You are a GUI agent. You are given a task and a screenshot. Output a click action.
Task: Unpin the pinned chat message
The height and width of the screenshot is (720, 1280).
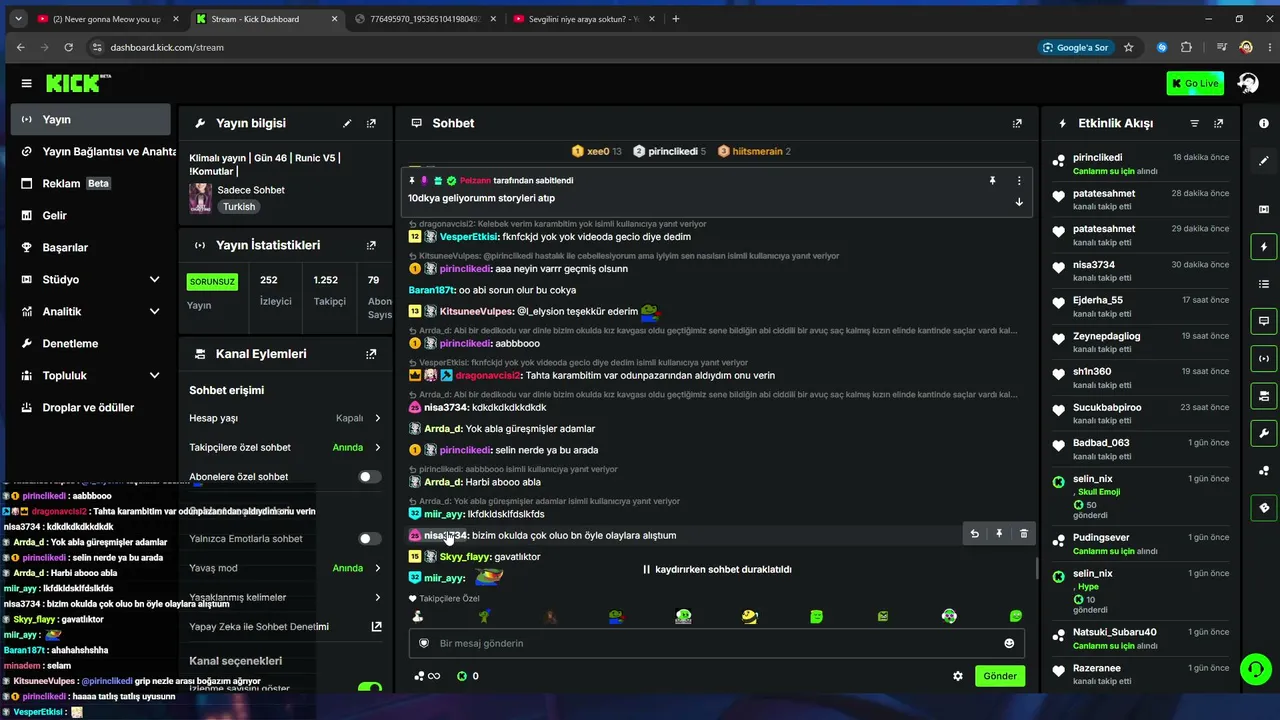coord(993,181)
